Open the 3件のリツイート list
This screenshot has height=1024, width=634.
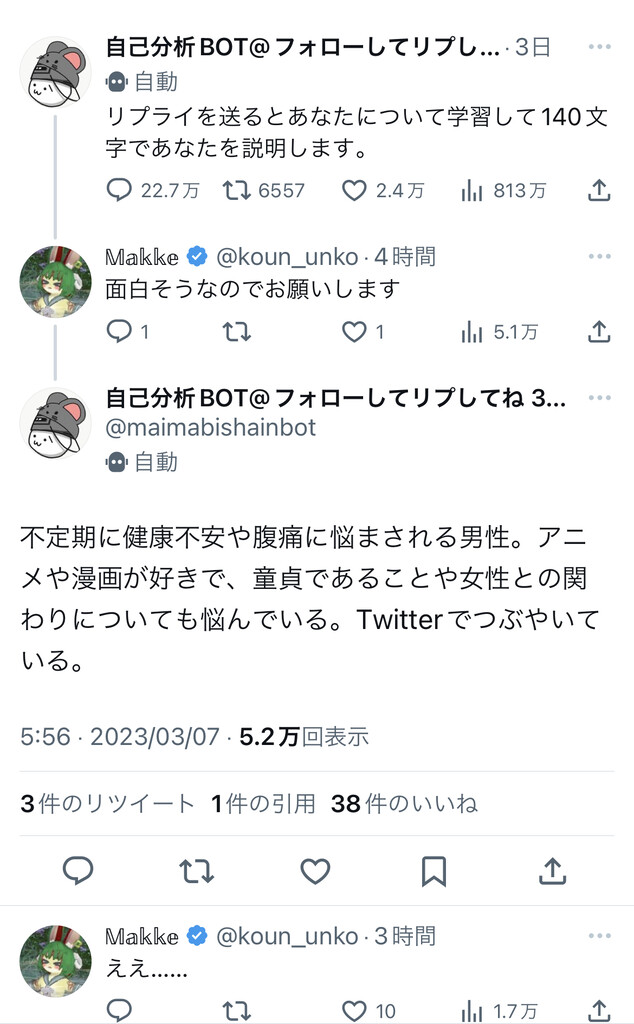point(108,803)
